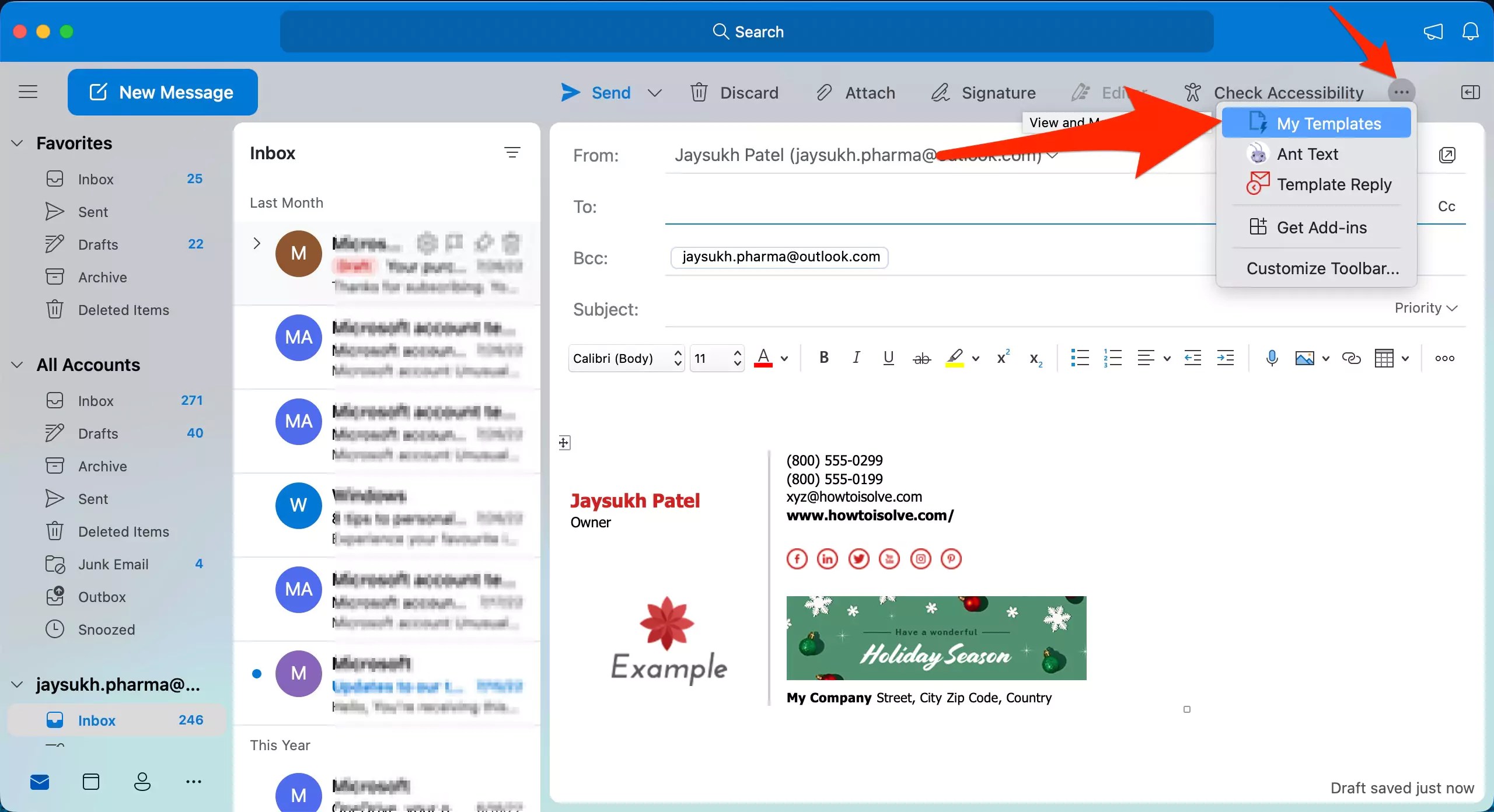Click the Discard trash icon
Screen dimensions: 1494x812
[x=699, y=92]
